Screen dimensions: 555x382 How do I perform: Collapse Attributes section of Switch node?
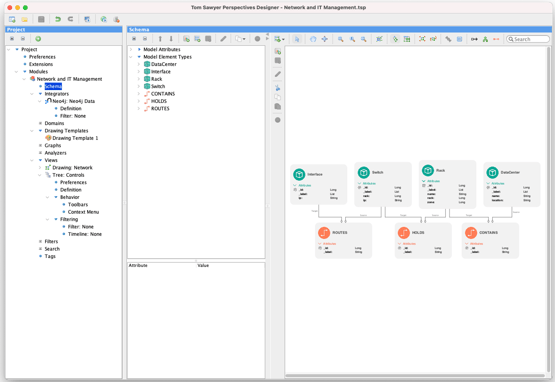coord(359,183)
